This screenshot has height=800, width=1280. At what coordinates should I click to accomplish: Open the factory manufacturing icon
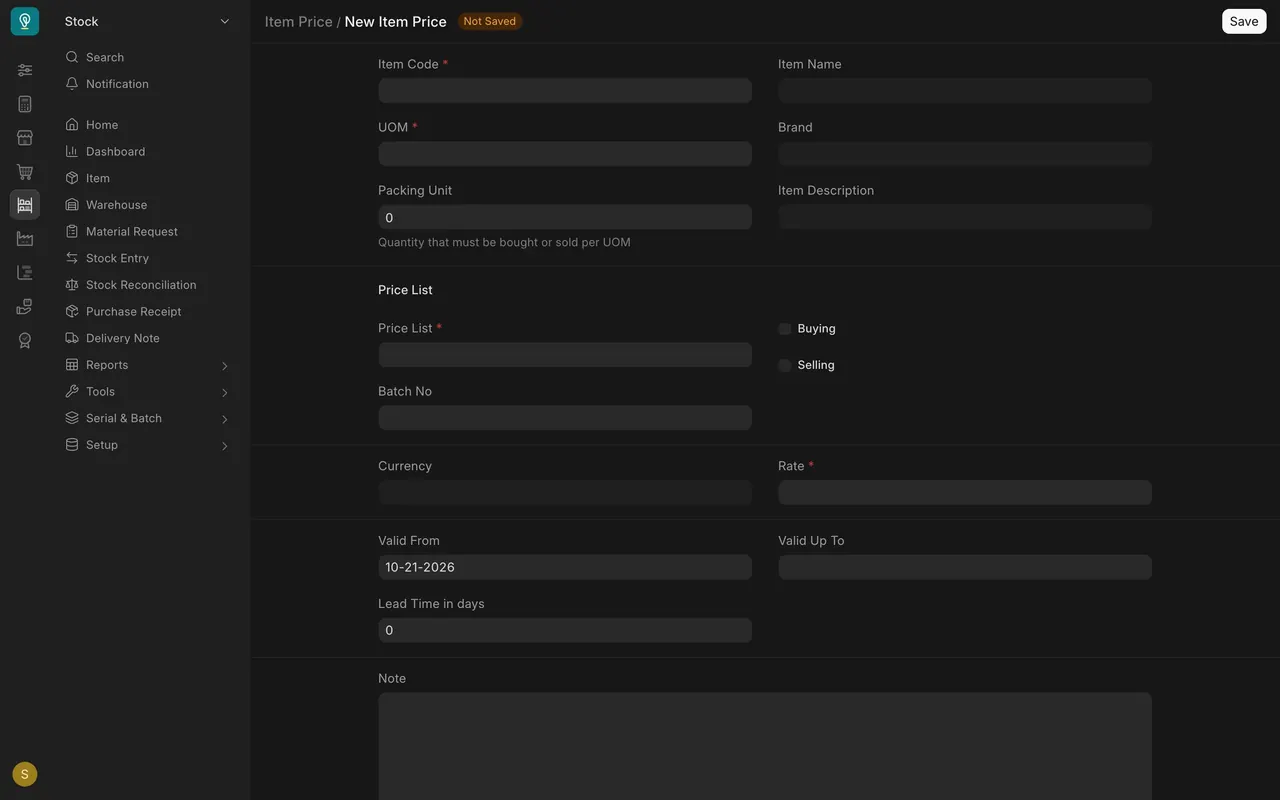pyautogui.click(x=25, y=239)
